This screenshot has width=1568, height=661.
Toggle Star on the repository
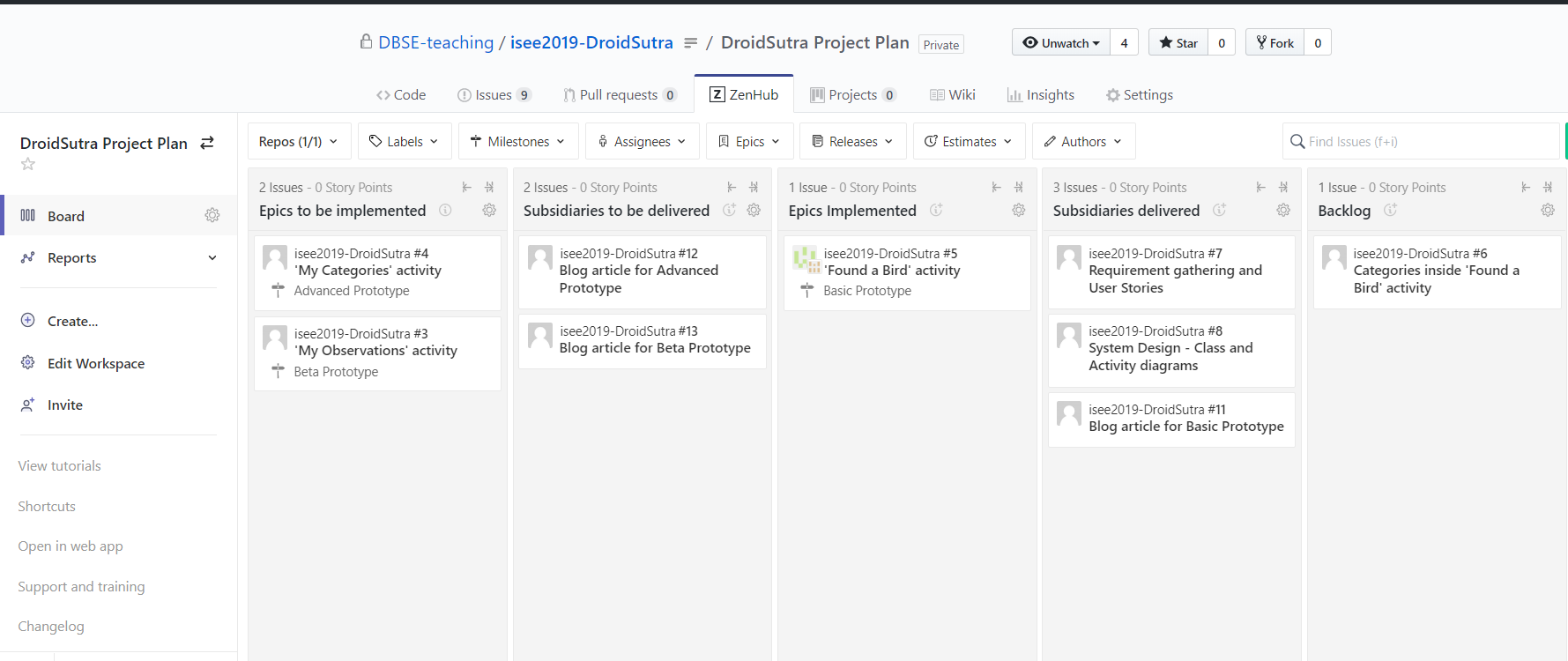point(1178,42)
